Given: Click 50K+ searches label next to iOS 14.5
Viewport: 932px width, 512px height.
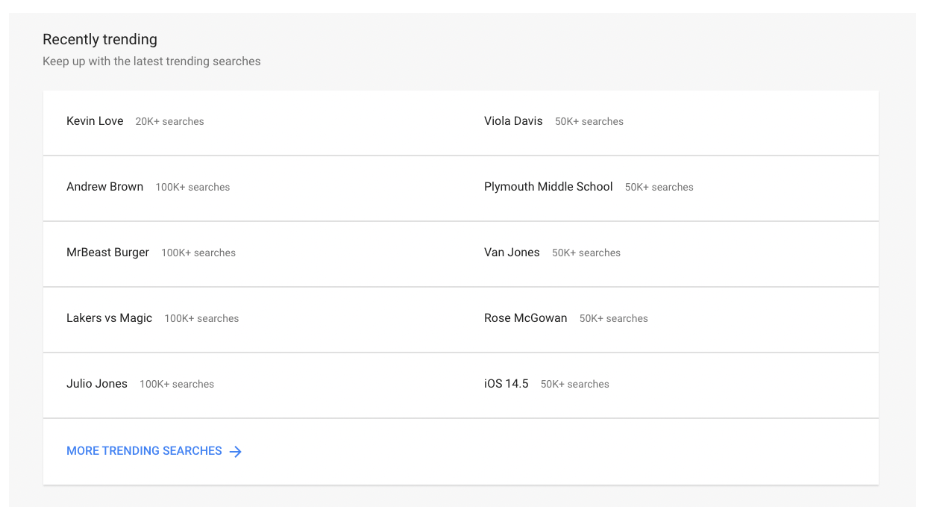Looking at the screenshot, I should (x=575, y=384).
